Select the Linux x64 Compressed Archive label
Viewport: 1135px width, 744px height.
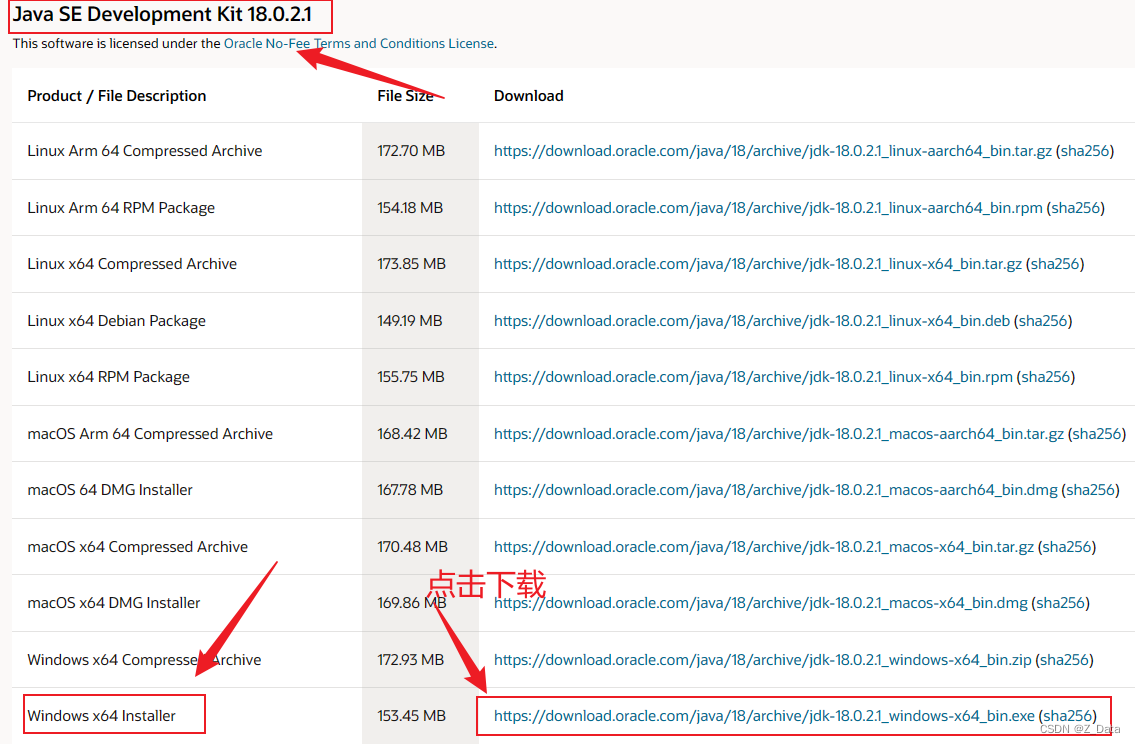(x=132, y=264)
